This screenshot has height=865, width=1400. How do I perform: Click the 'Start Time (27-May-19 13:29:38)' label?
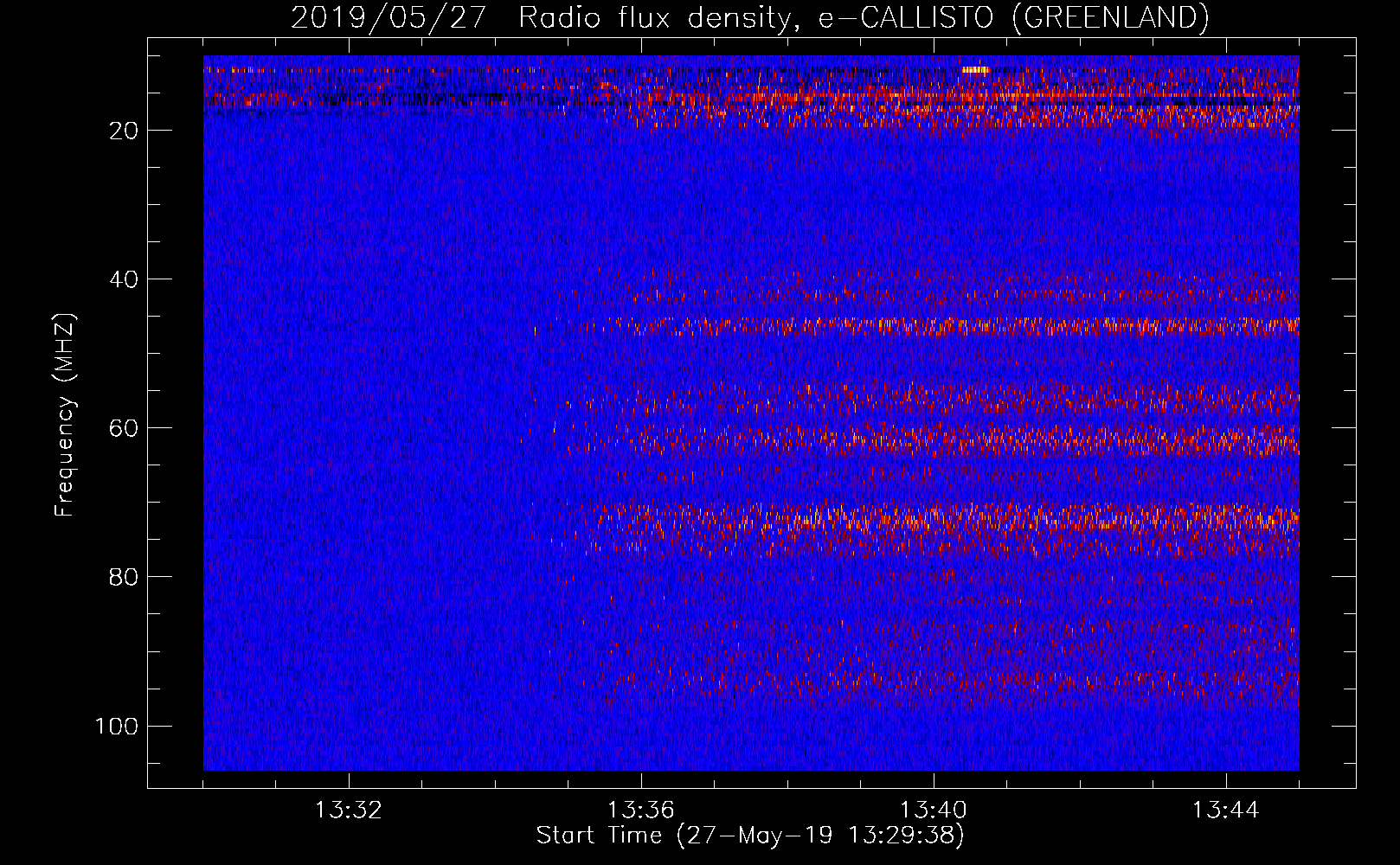point(750,836)
